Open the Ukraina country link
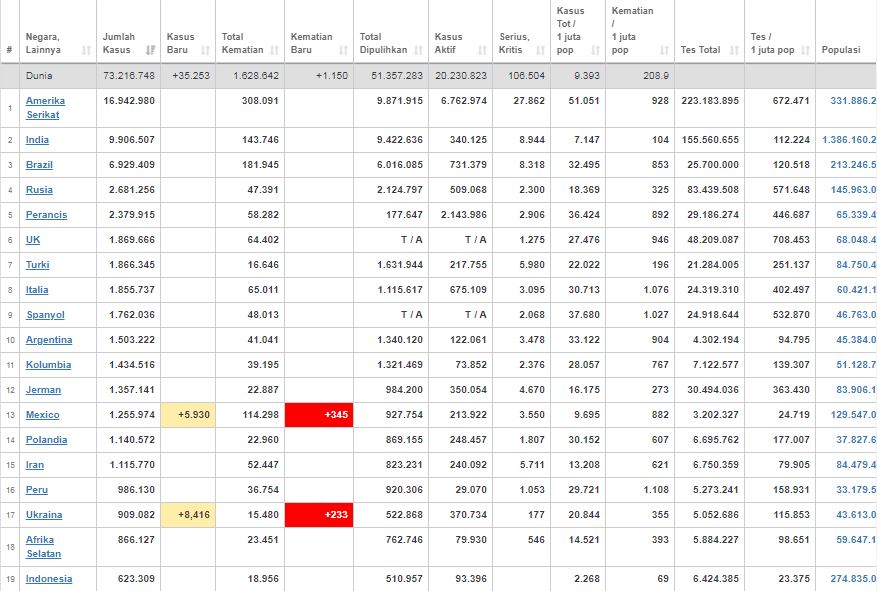Screen dimensions: 877x591 coord(44,514)
